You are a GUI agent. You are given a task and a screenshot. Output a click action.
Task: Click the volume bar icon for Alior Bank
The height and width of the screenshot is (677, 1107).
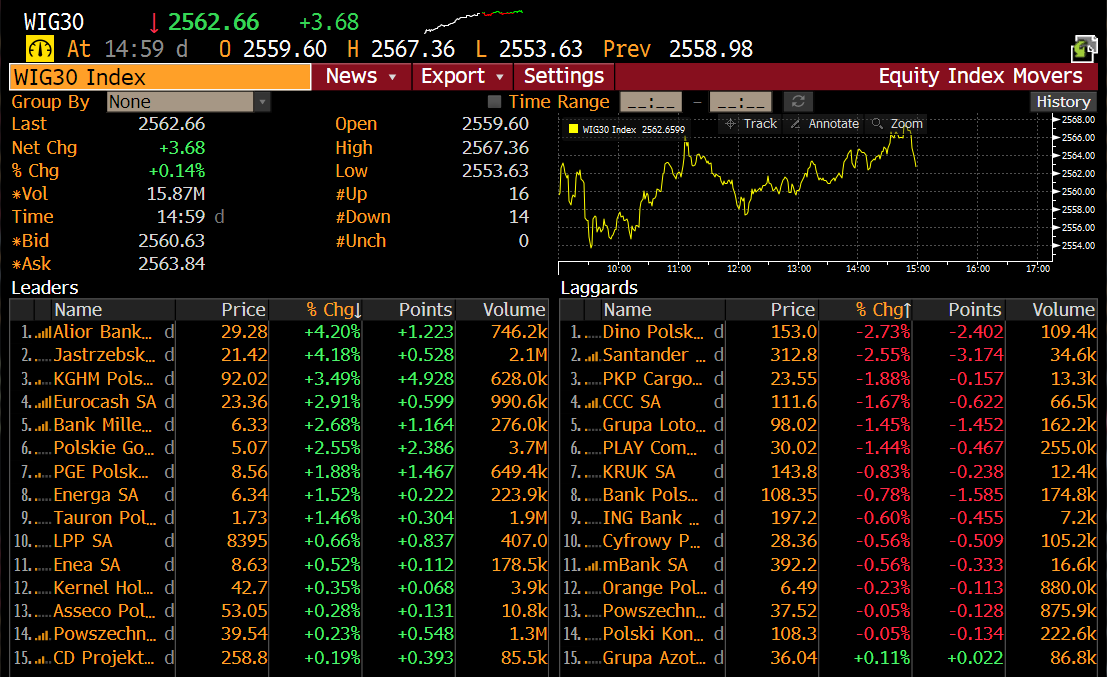click(43, 332)
